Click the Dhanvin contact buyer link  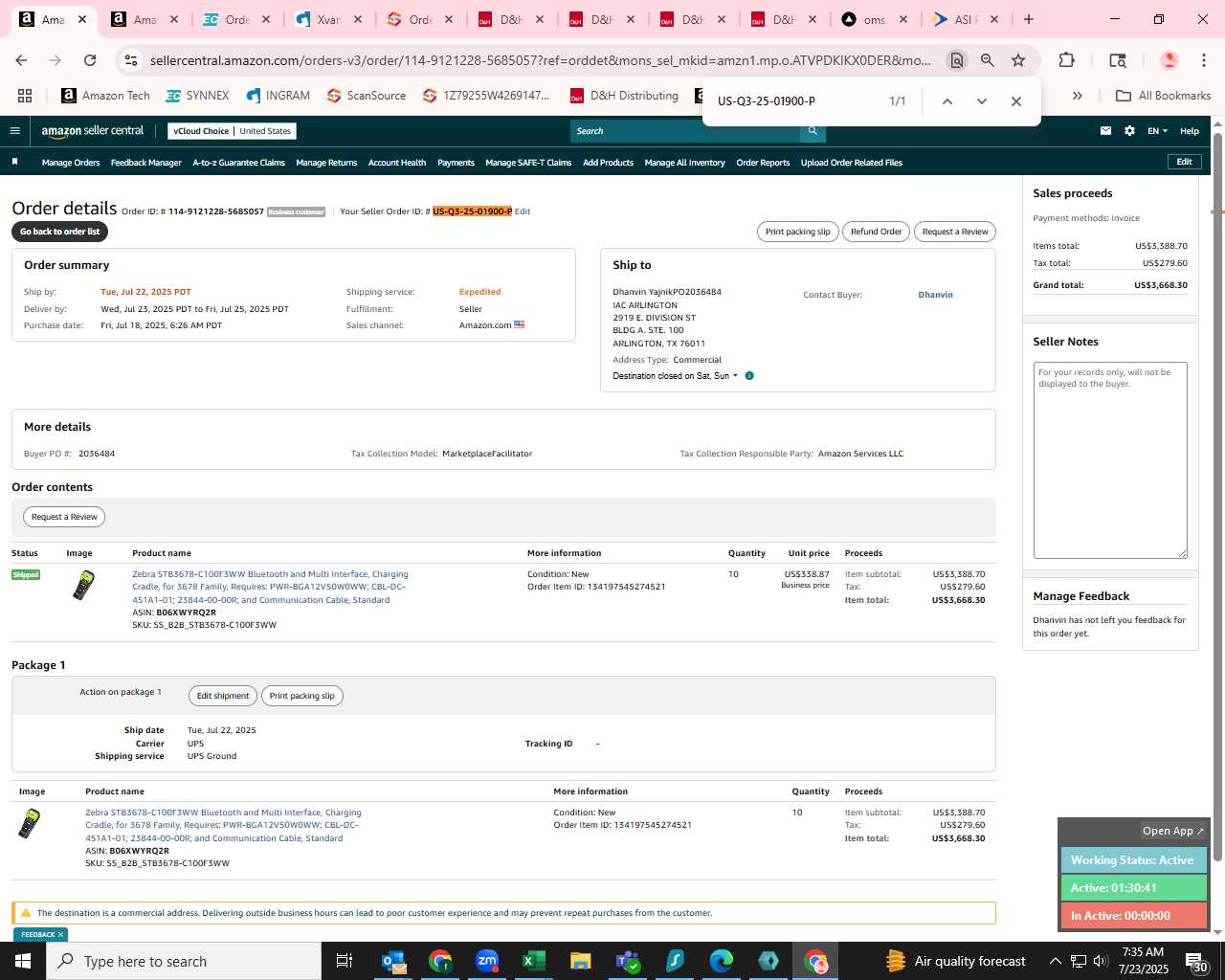pos(935,295)
